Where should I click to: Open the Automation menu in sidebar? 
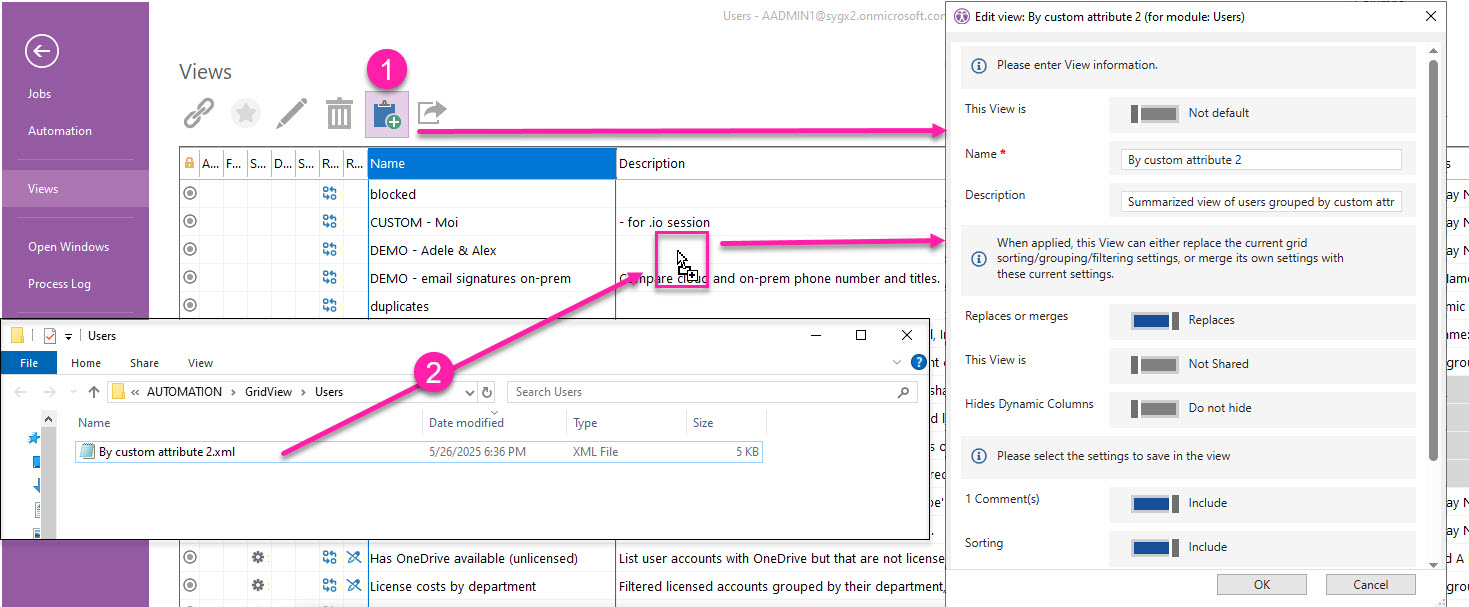(x=60, y=131)
